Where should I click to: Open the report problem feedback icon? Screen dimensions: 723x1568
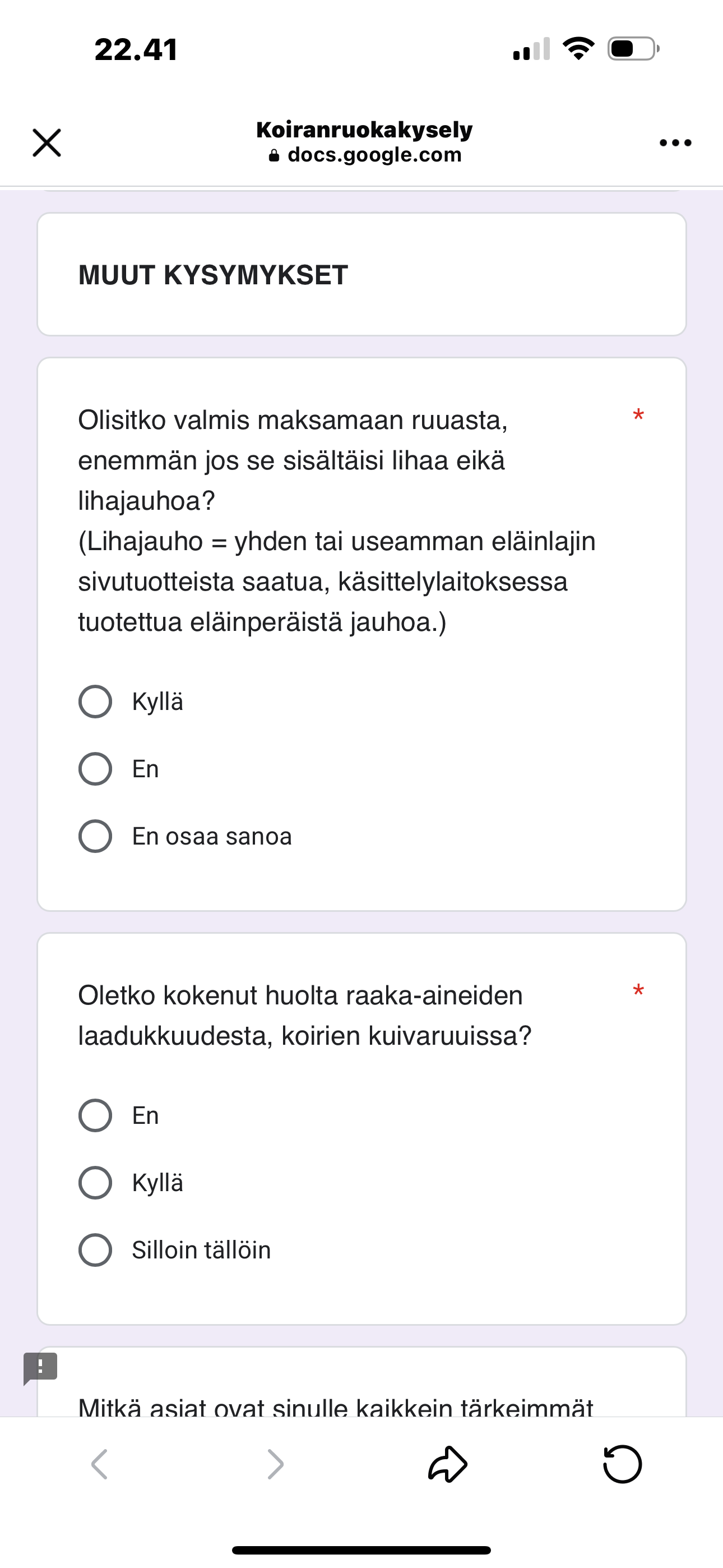point(40,1368)
